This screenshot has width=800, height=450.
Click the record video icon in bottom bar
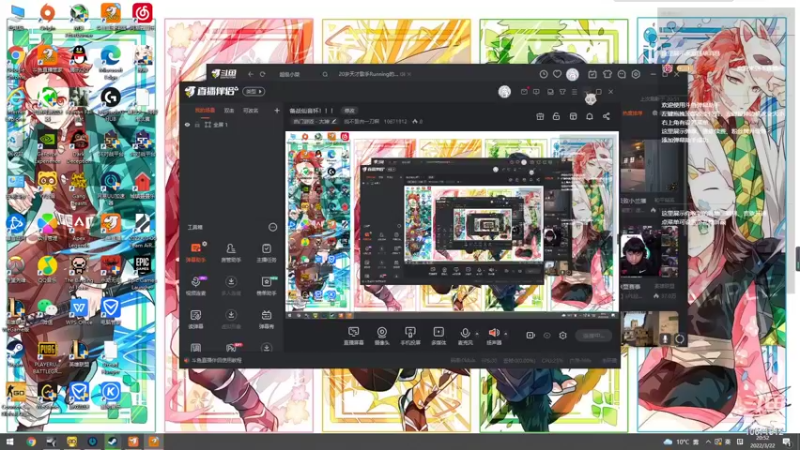pos(530,335)
